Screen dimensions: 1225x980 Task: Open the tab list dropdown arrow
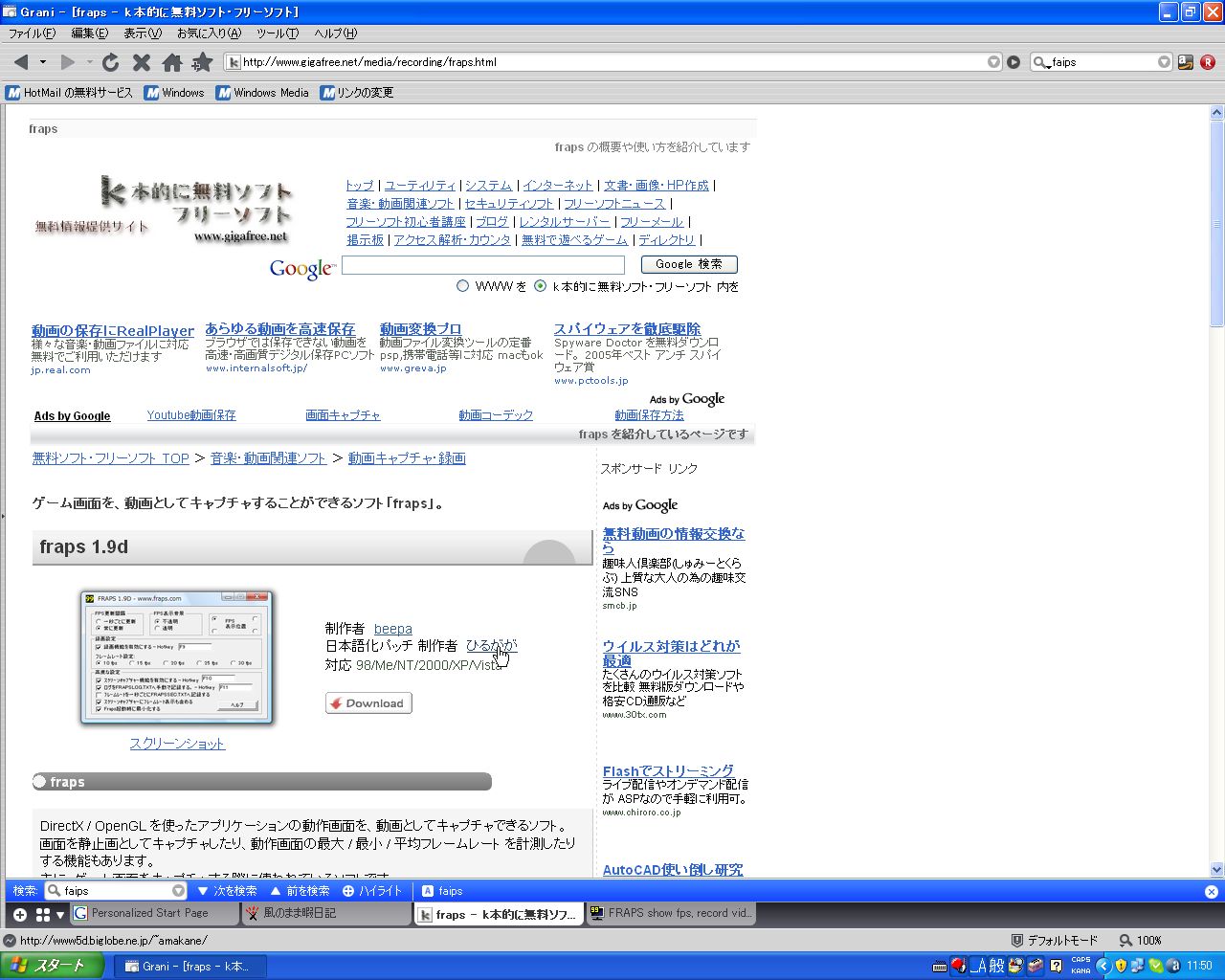point(60,915)
